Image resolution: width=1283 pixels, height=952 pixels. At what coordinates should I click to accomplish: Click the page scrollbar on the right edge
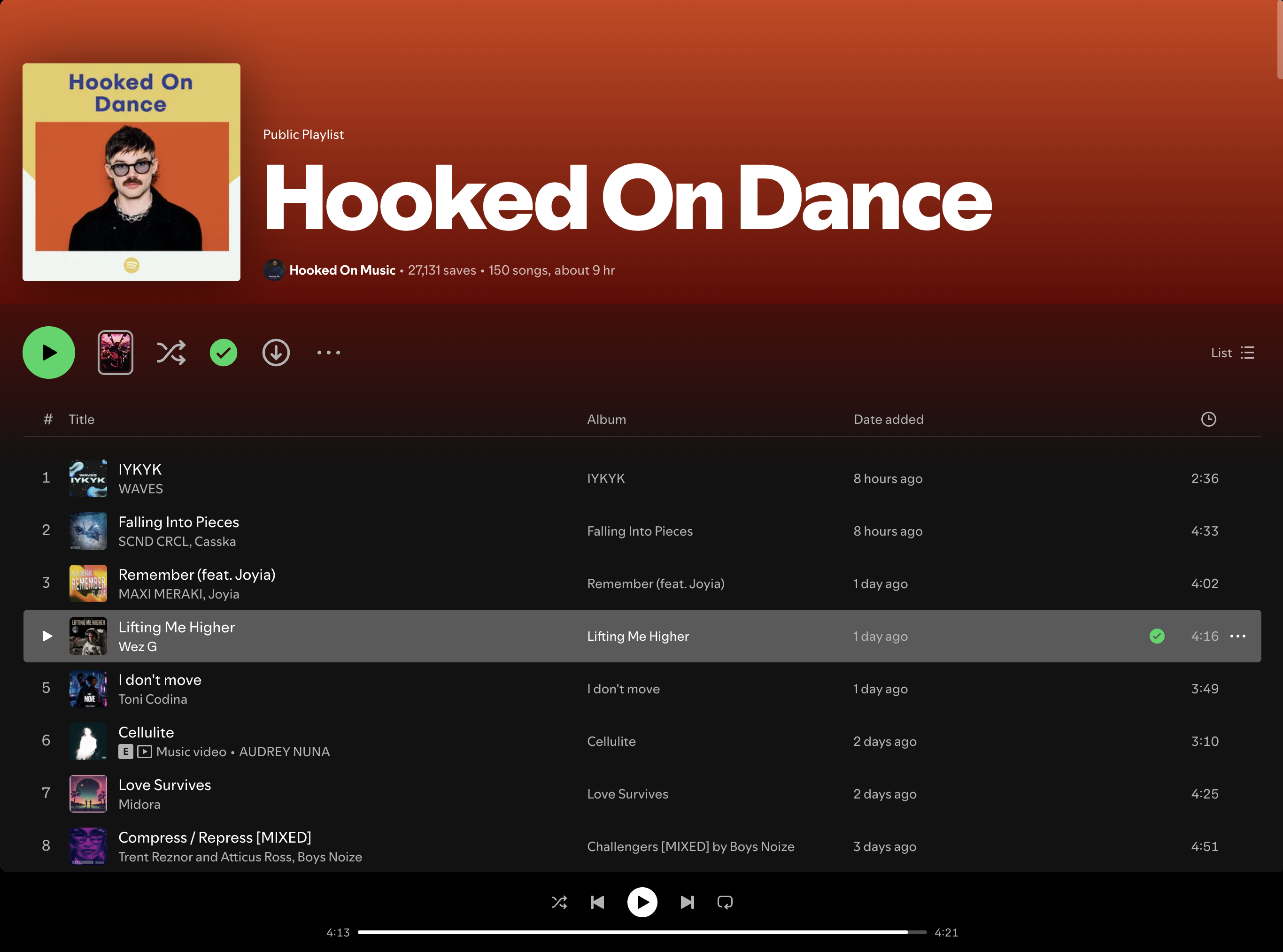[1280, 39]
